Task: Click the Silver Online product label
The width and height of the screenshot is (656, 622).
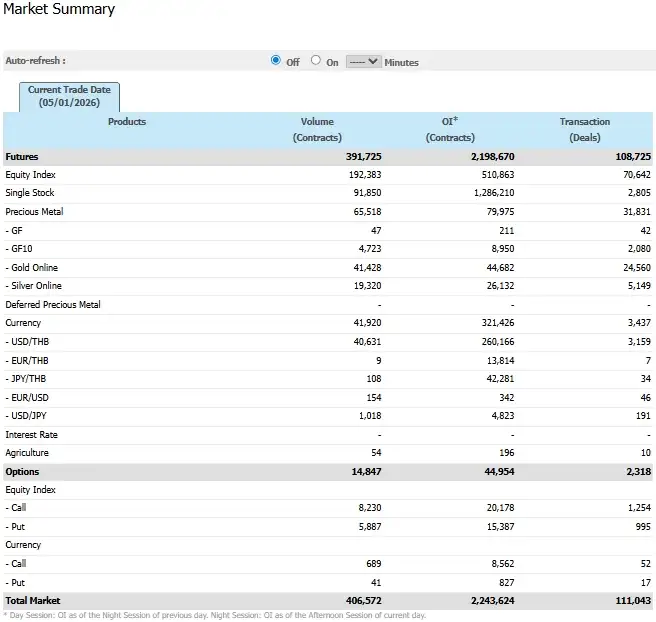Action: 33,286
